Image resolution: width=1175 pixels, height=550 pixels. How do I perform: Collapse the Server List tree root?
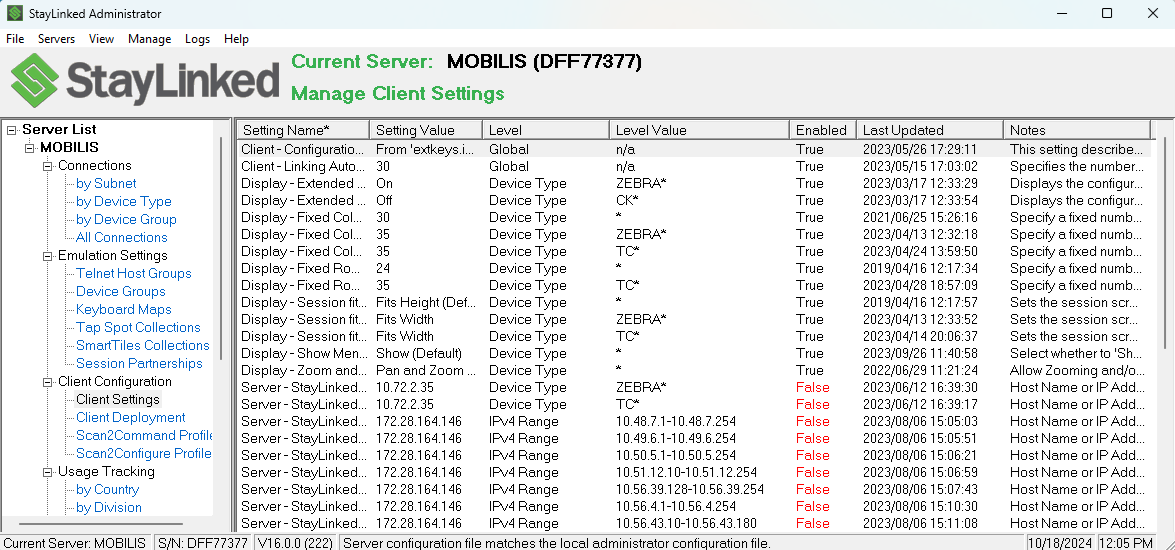click(12, 130)
